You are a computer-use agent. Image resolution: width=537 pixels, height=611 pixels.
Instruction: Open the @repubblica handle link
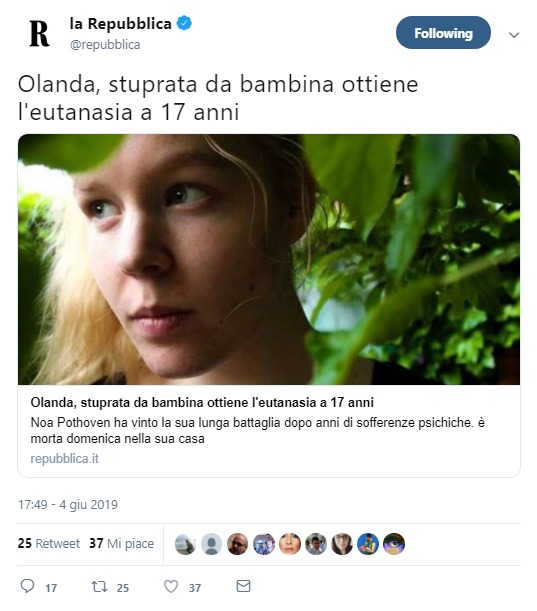(105, 44)
